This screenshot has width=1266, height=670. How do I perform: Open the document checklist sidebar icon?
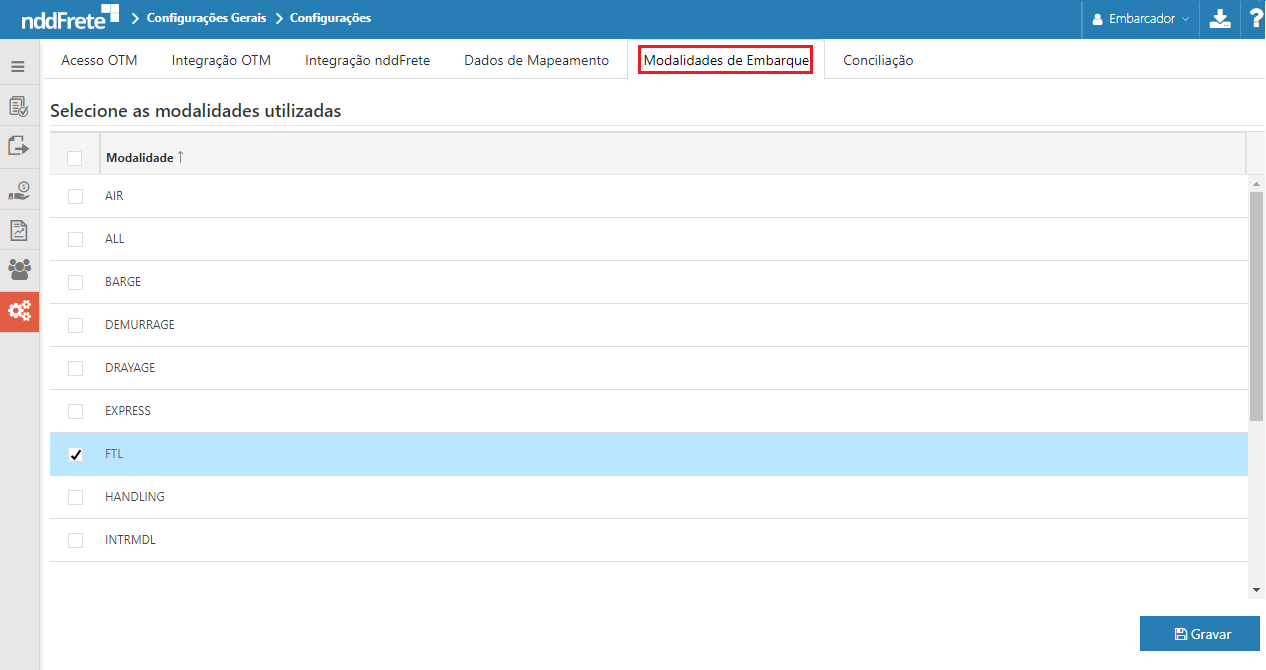pyautogui.click(x=18, y=106)
